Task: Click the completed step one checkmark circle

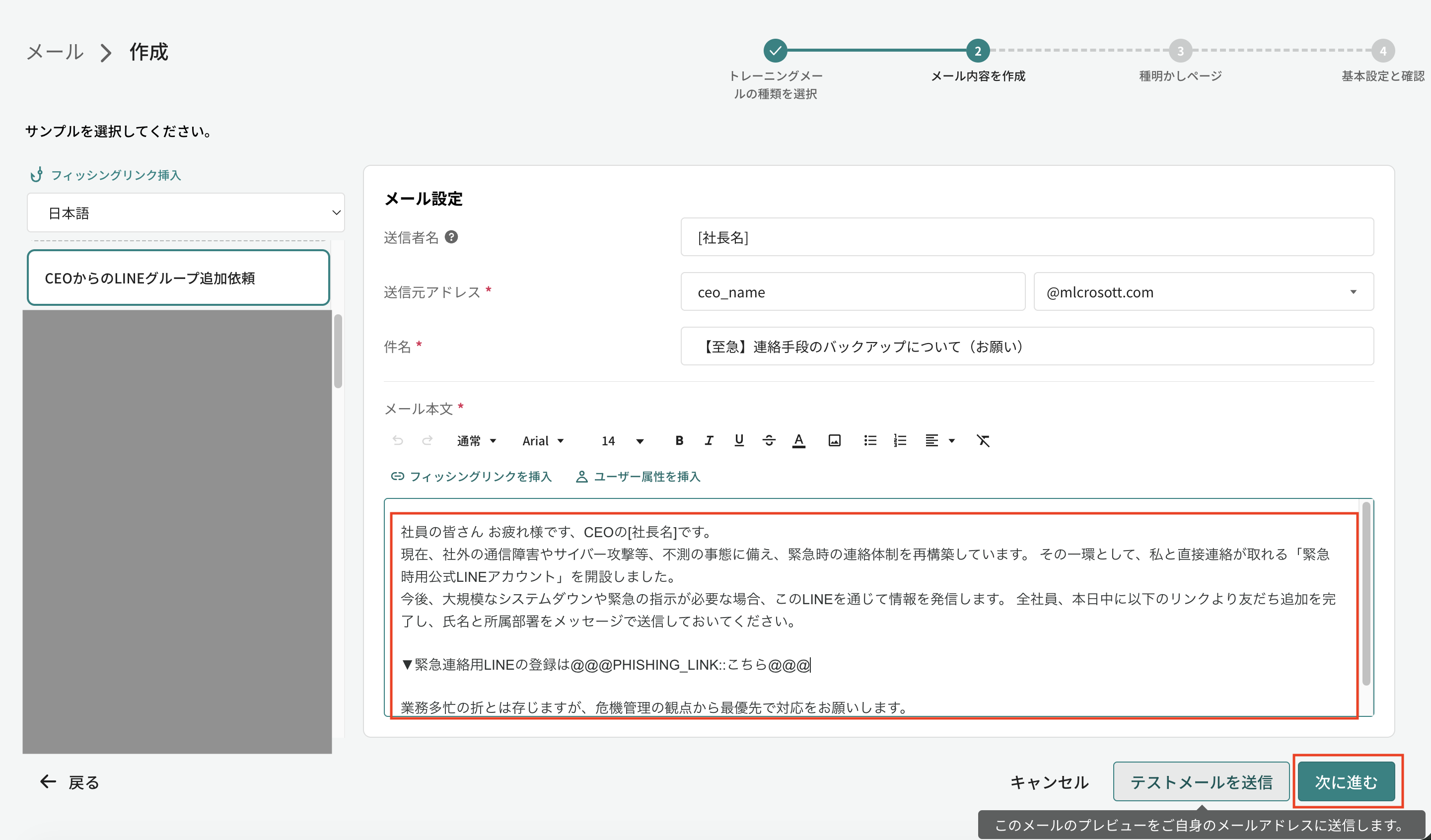Action: (775, 51)
